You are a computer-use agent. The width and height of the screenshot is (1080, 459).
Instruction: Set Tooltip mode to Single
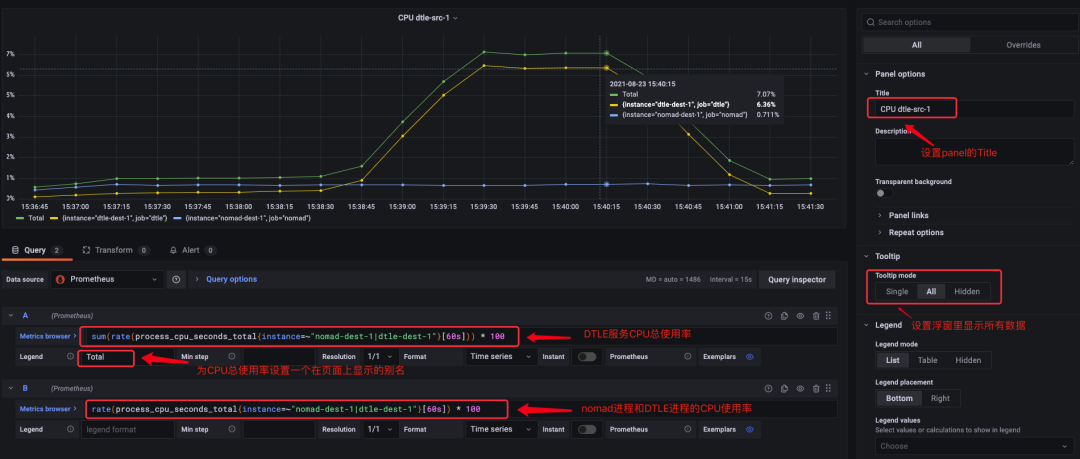pos(897,291)
